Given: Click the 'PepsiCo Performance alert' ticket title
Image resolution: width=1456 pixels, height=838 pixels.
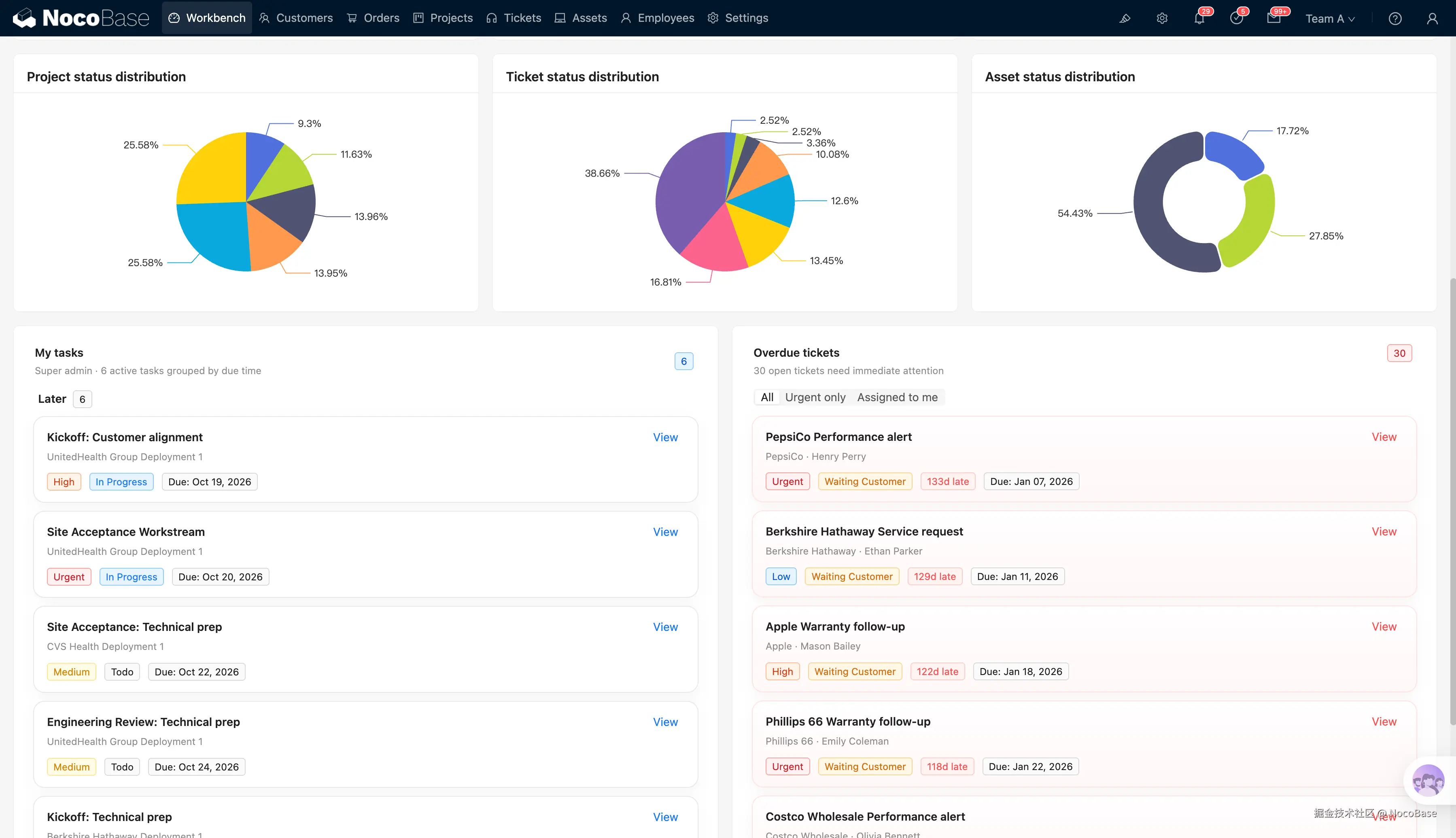Looking at the screenshot, I should coord(838,437).
